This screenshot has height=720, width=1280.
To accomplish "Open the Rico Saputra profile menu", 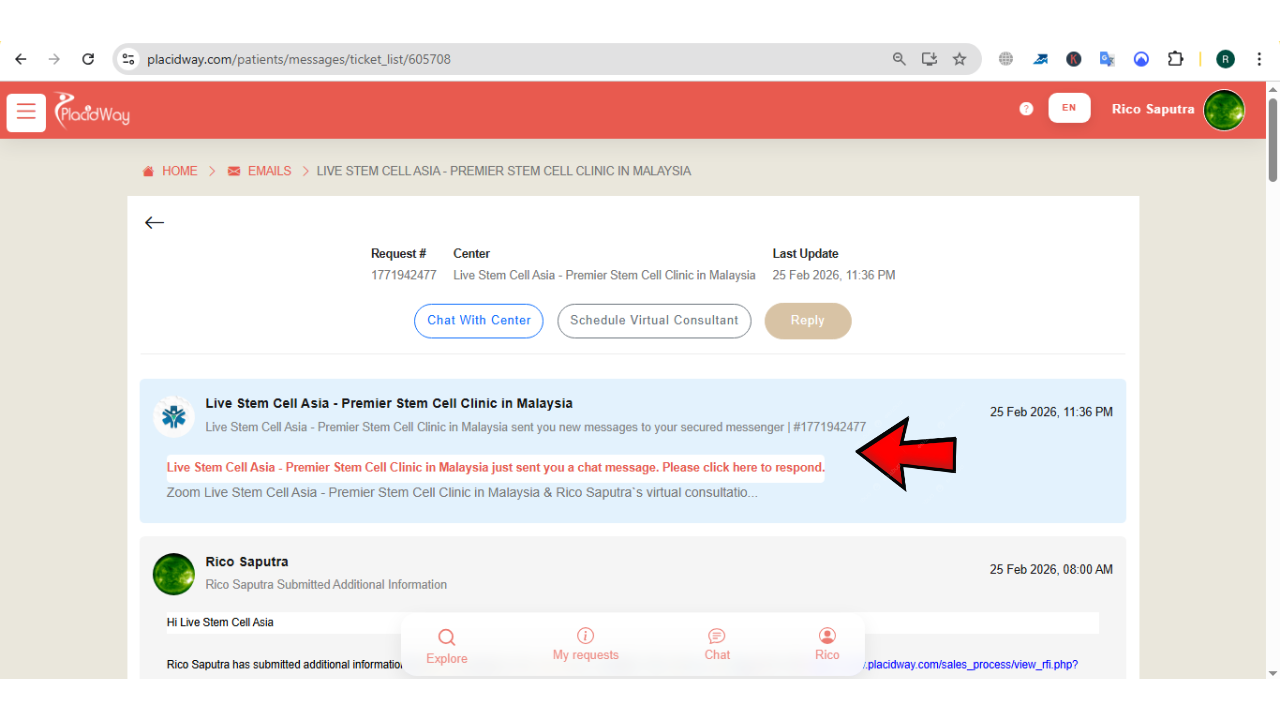I will pyautogui.click(x=1177, y=109).
